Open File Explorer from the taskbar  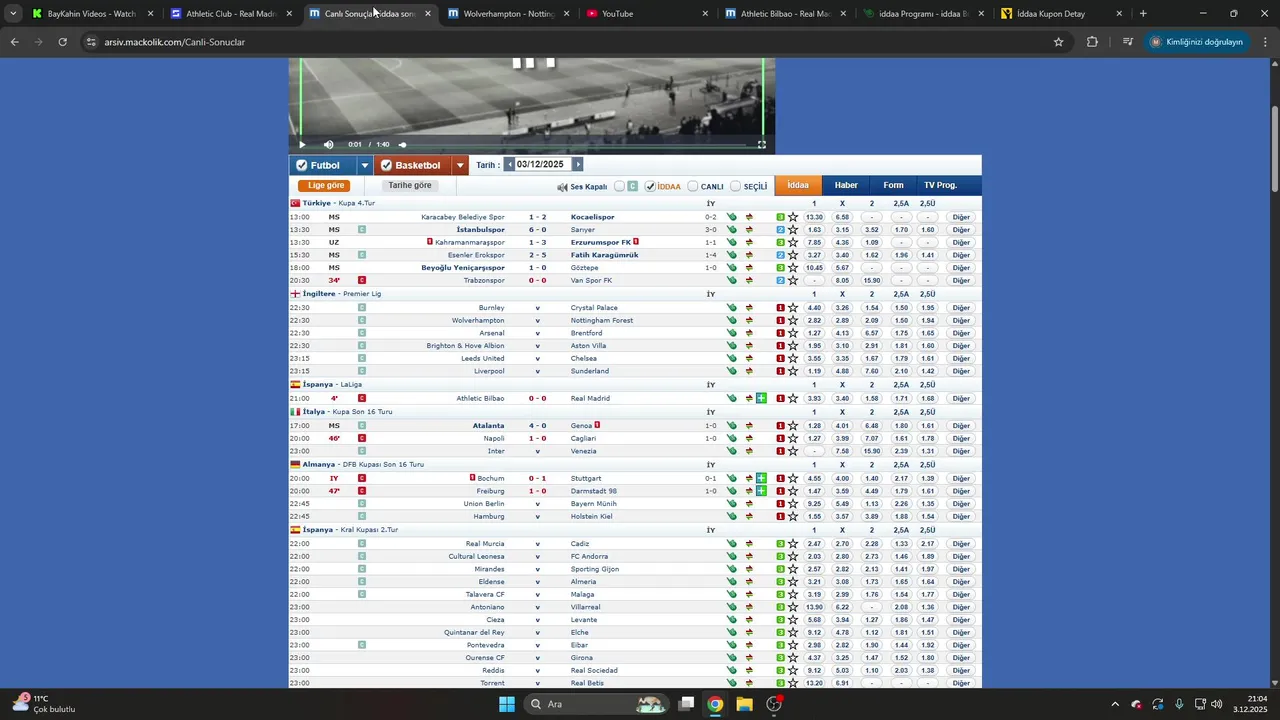tap(744, 704)
